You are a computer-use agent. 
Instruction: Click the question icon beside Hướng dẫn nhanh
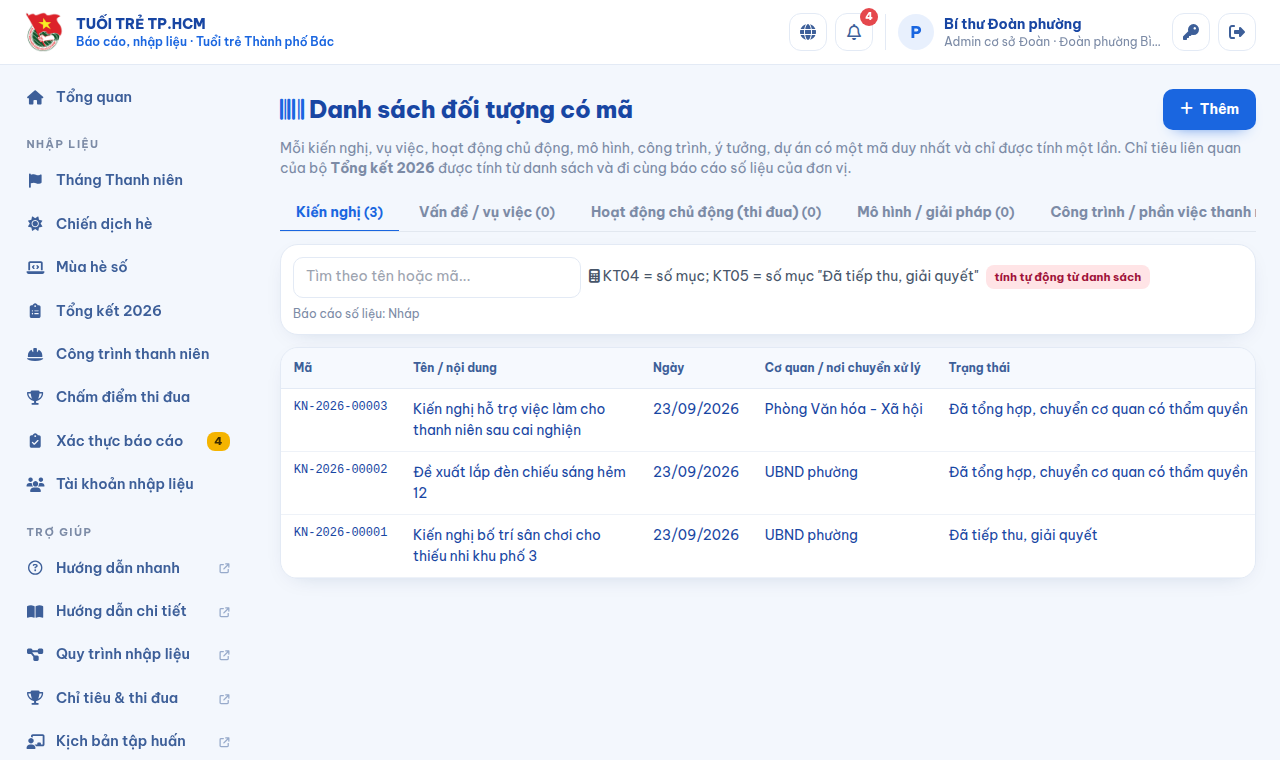pyautogui.click(x=35, y=568)
